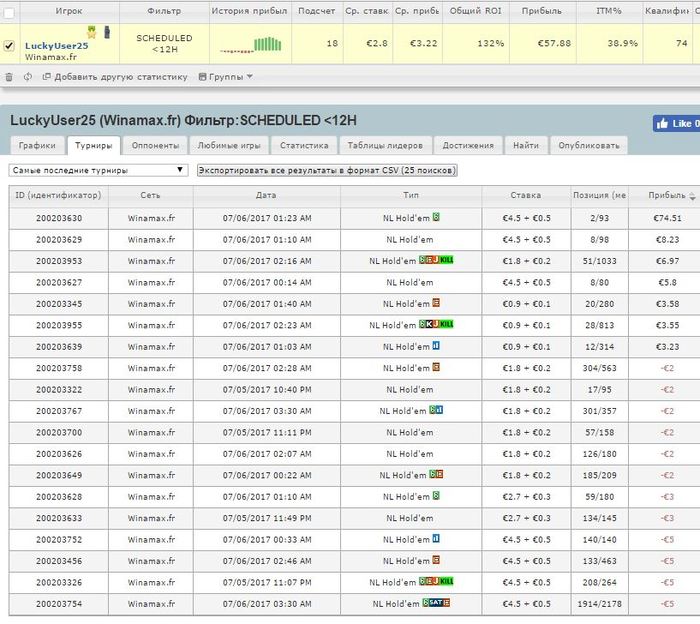Click KILL badge in row 200203953
Image resolution: width=700 pixels, height=624 pixels.
pos(447,260)
